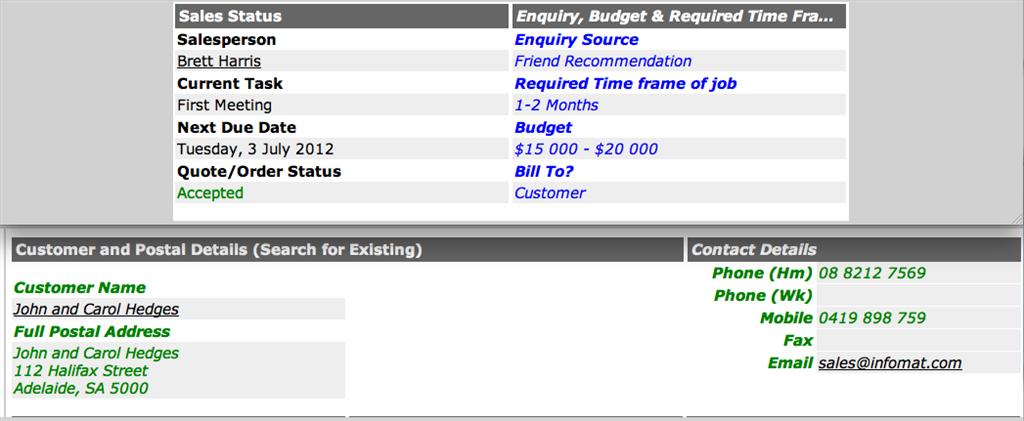Select the Mobile number 0419 898 759 field
1024x421 pixels.
pos(918,319)
